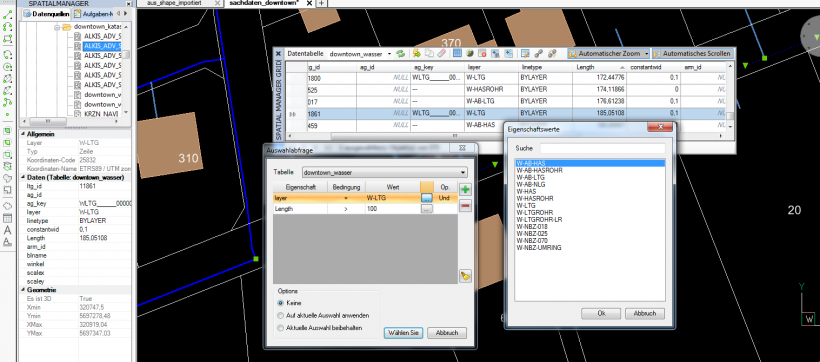820x362 pixels.
Task: Collapse the Geometrie properties section
Action: click(22, 290)
